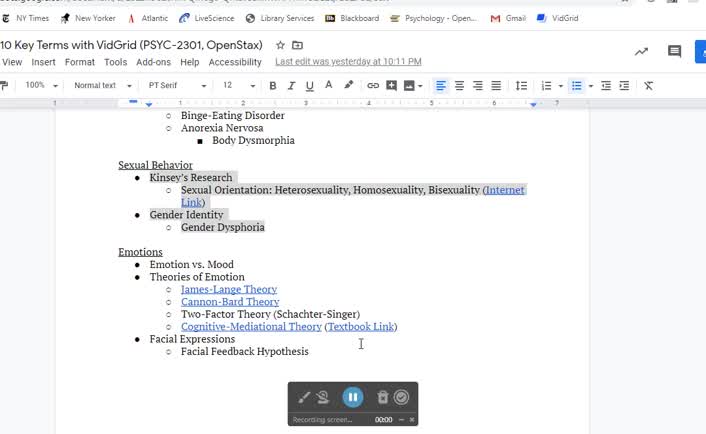Toggle underline text formatting

coord(310,86)
